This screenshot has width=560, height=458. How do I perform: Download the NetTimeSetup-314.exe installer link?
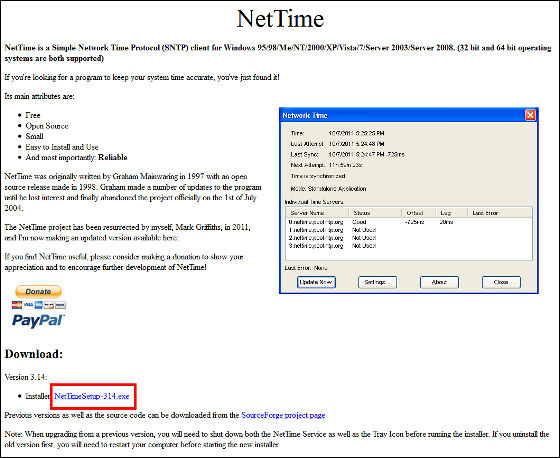pos(91,396)
